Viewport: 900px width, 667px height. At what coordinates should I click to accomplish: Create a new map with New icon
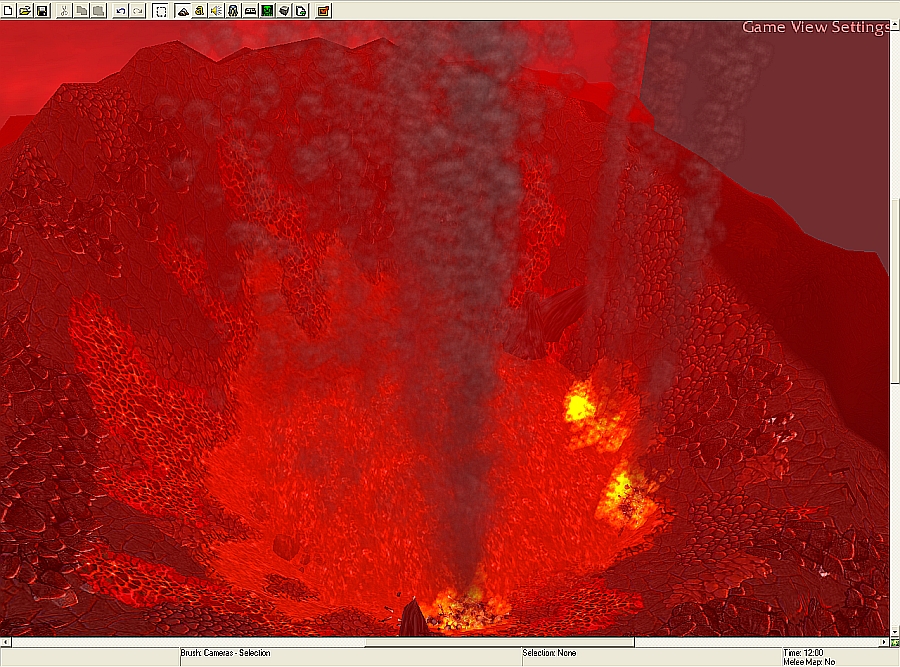point(8,10)
